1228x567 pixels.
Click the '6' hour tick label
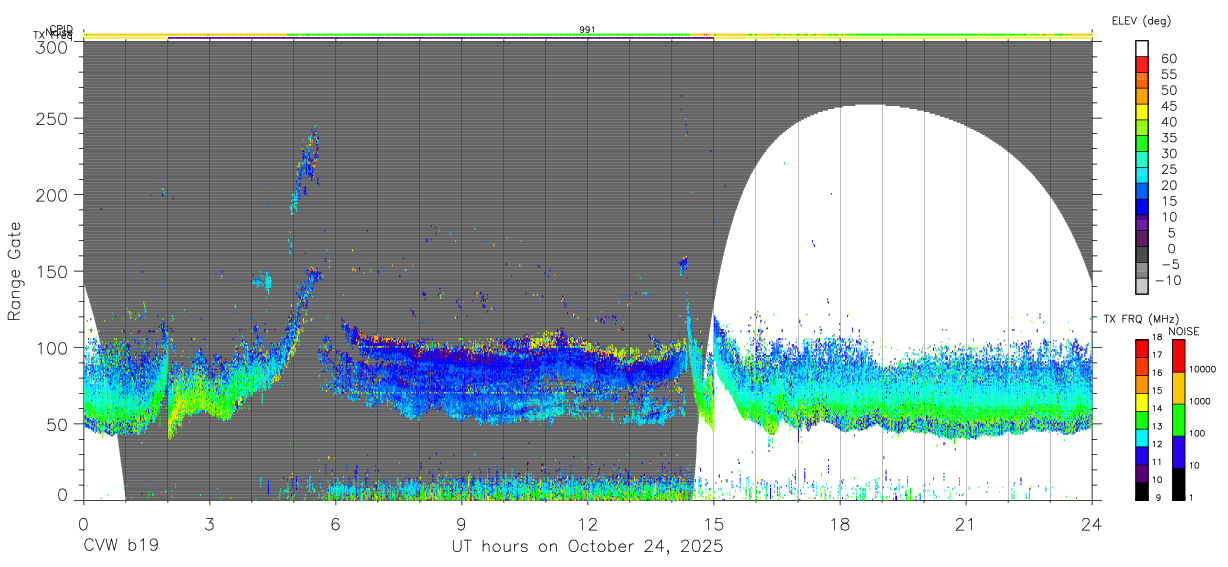coord(335,523)
